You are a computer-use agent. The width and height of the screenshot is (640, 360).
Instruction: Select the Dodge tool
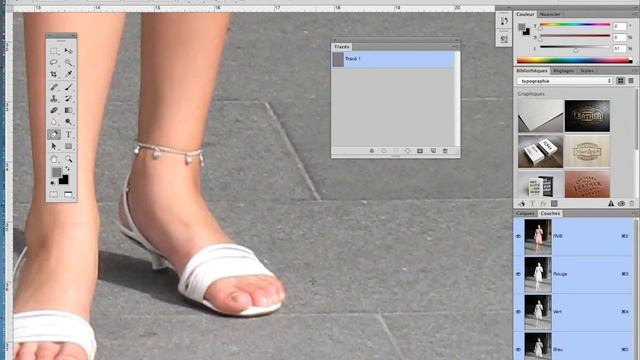[x=69, y=122]
